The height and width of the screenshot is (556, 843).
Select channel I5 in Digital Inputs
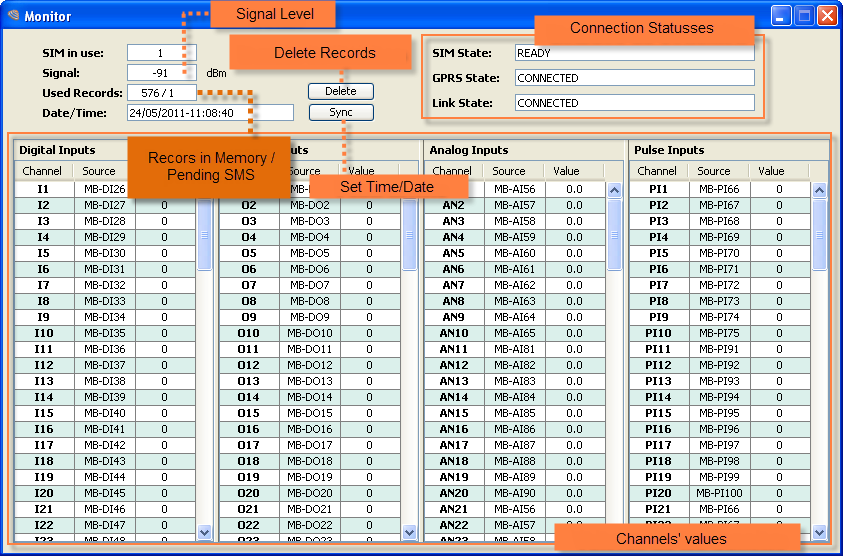[44, 253]
